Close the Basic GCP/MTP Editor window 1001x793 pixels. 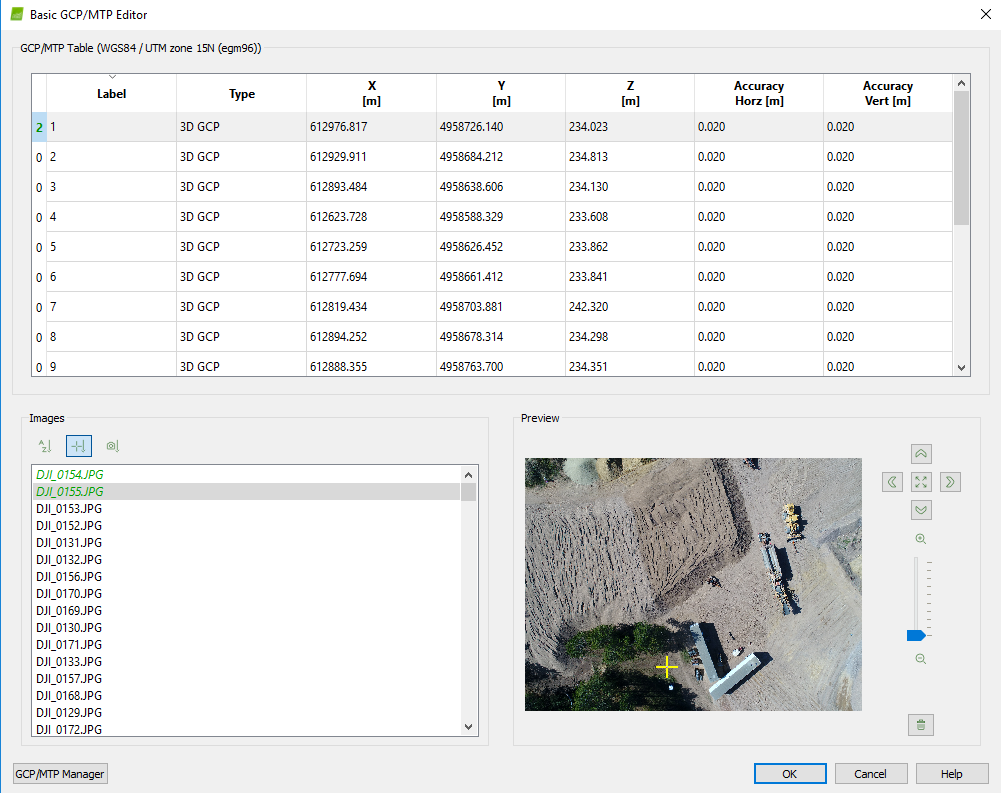[x=986, y=14]
